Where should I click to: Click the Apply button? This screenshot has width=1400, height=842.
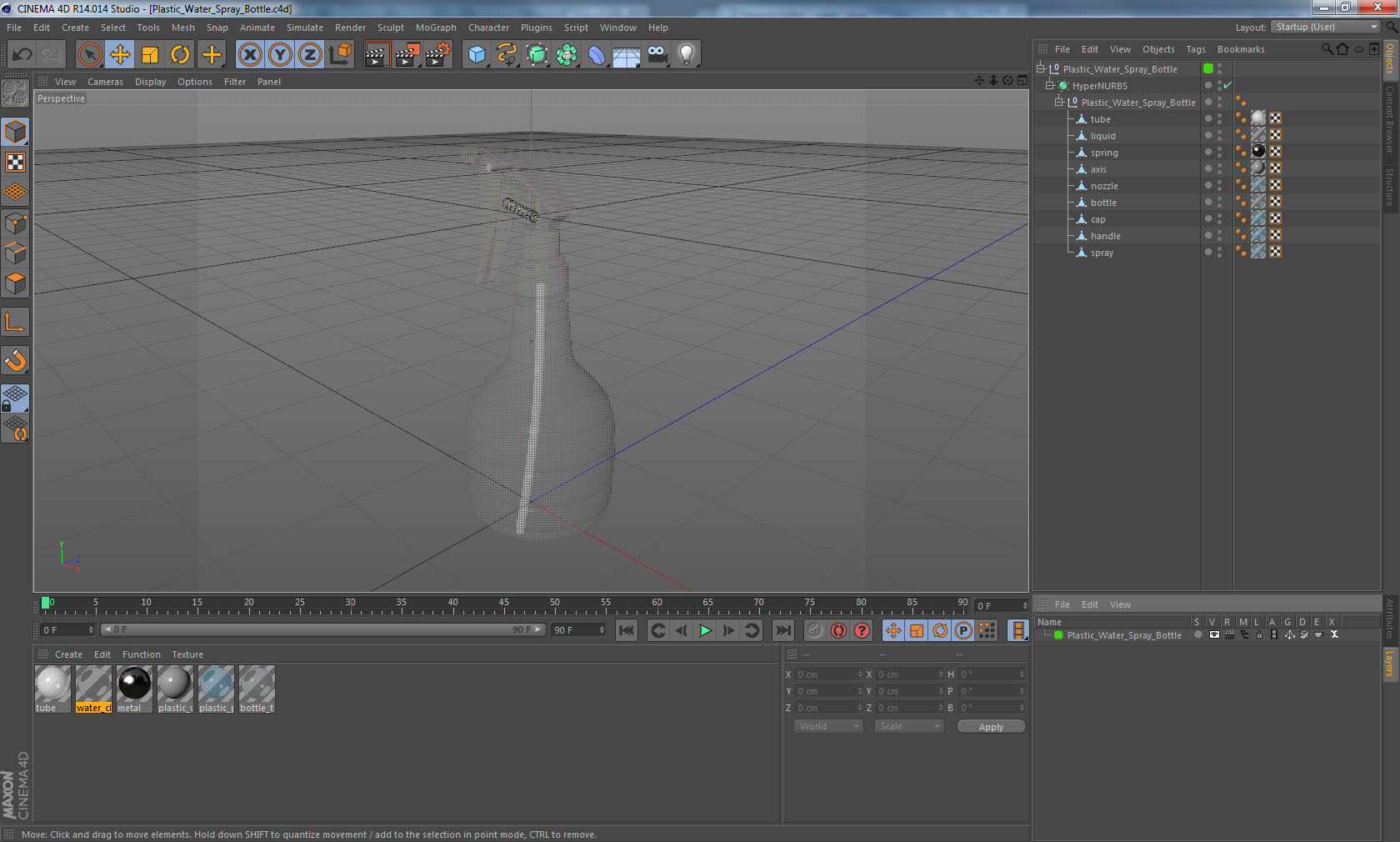(991, 727)
